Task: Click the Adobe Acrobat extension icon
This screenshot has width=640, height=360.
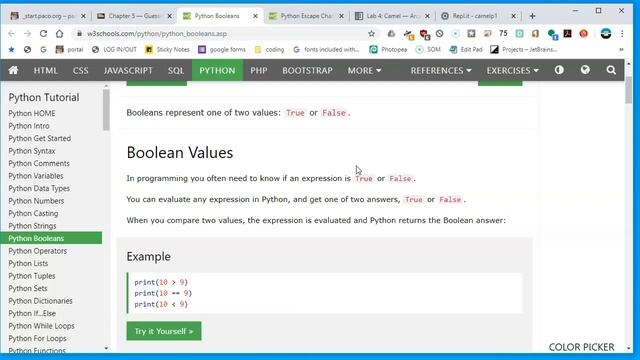Action: click(567, 33)
